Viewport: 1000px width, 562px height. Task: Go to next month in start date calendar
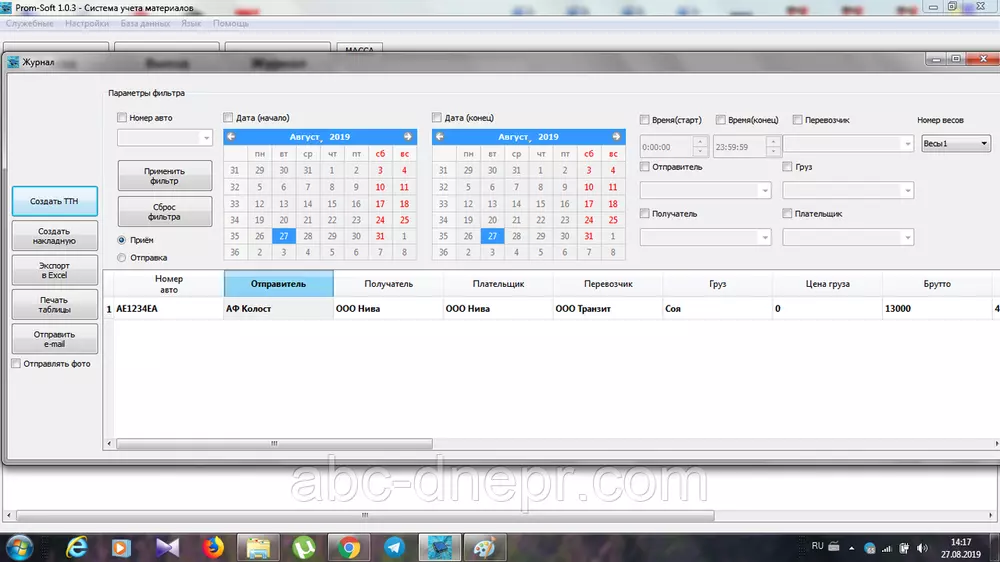pyautogui.click(x=408, y=137)
